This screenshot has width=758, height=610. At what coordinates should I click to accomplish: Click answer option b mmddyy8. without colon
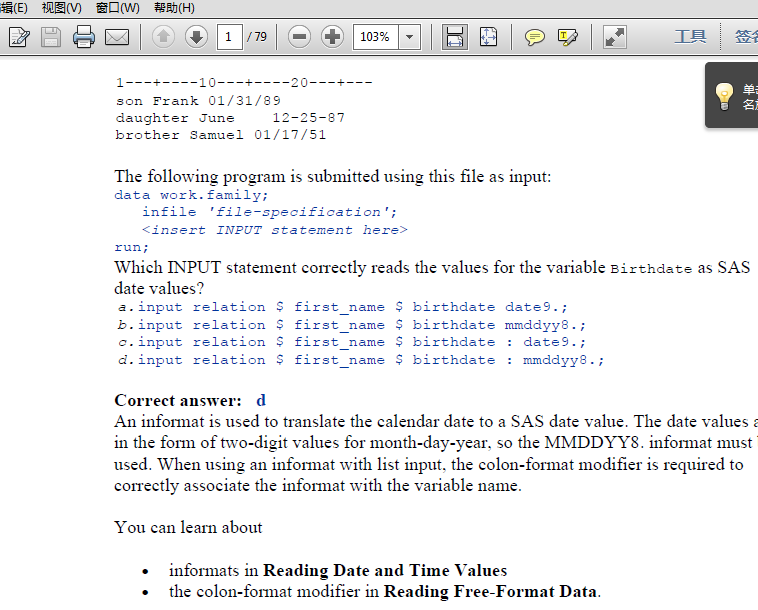[352, 325]
